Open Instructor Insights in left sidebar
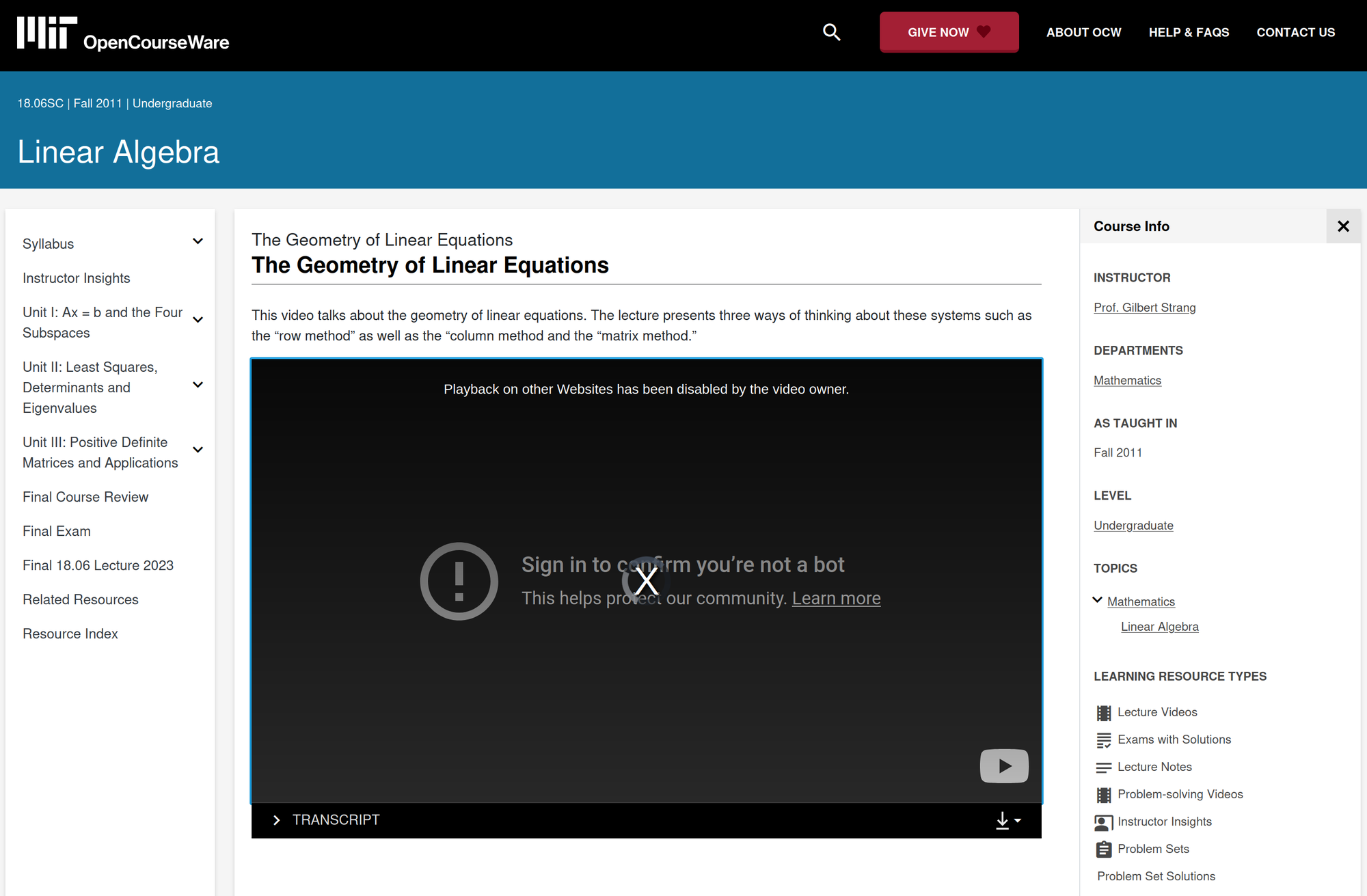Viewport: 1367px width, 896px height. (76, 278)
